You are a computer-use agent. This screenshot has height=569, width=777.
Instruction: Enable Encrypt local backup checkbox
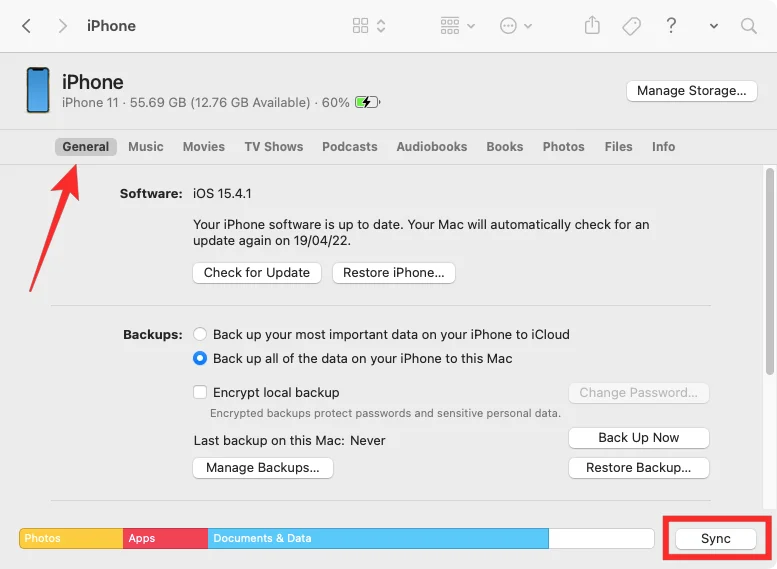click(x=201, y=392)
